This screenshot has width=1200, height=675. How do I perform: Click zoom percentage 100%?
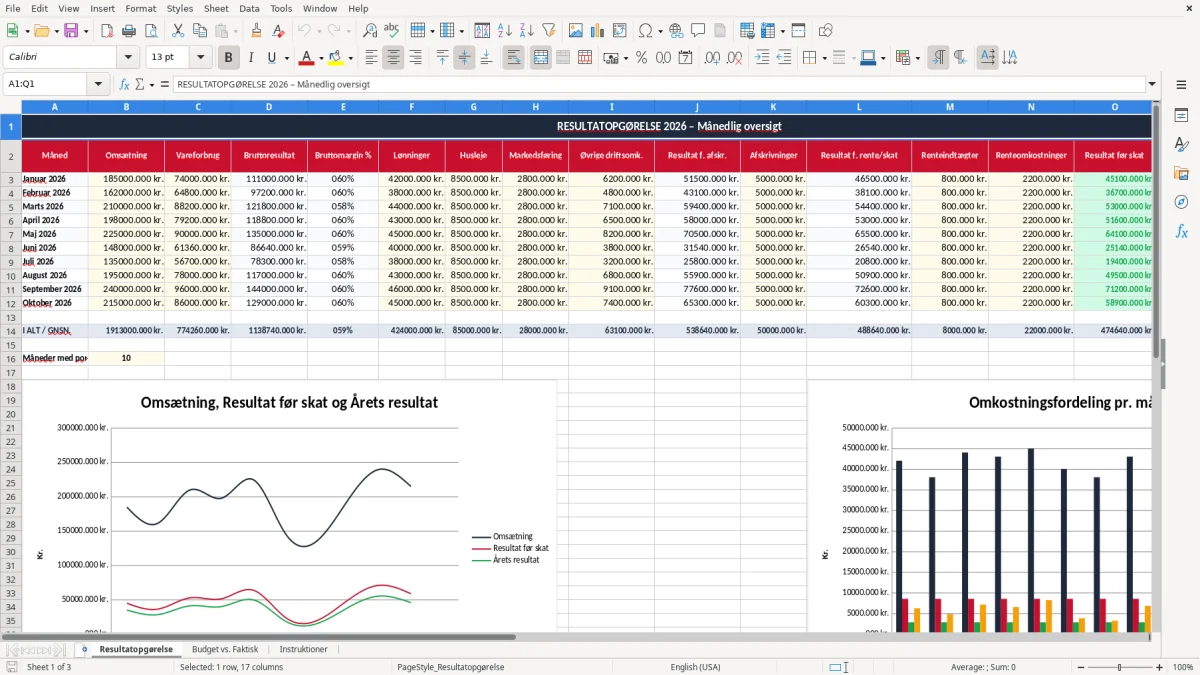pyautogui.click(x=1183, y=667)
